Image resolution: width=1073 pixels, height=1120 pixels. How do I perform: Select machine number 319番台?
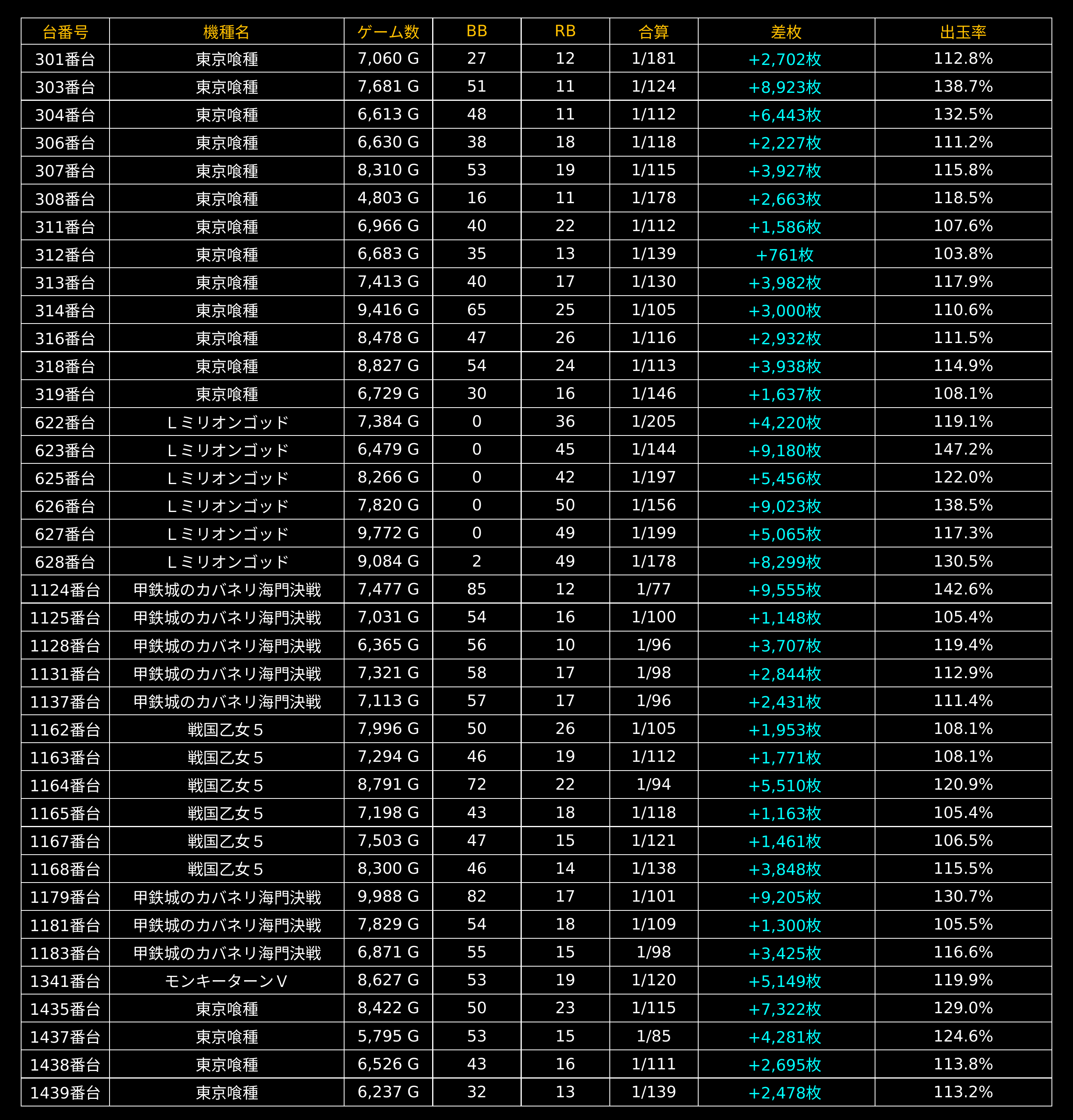65,394
